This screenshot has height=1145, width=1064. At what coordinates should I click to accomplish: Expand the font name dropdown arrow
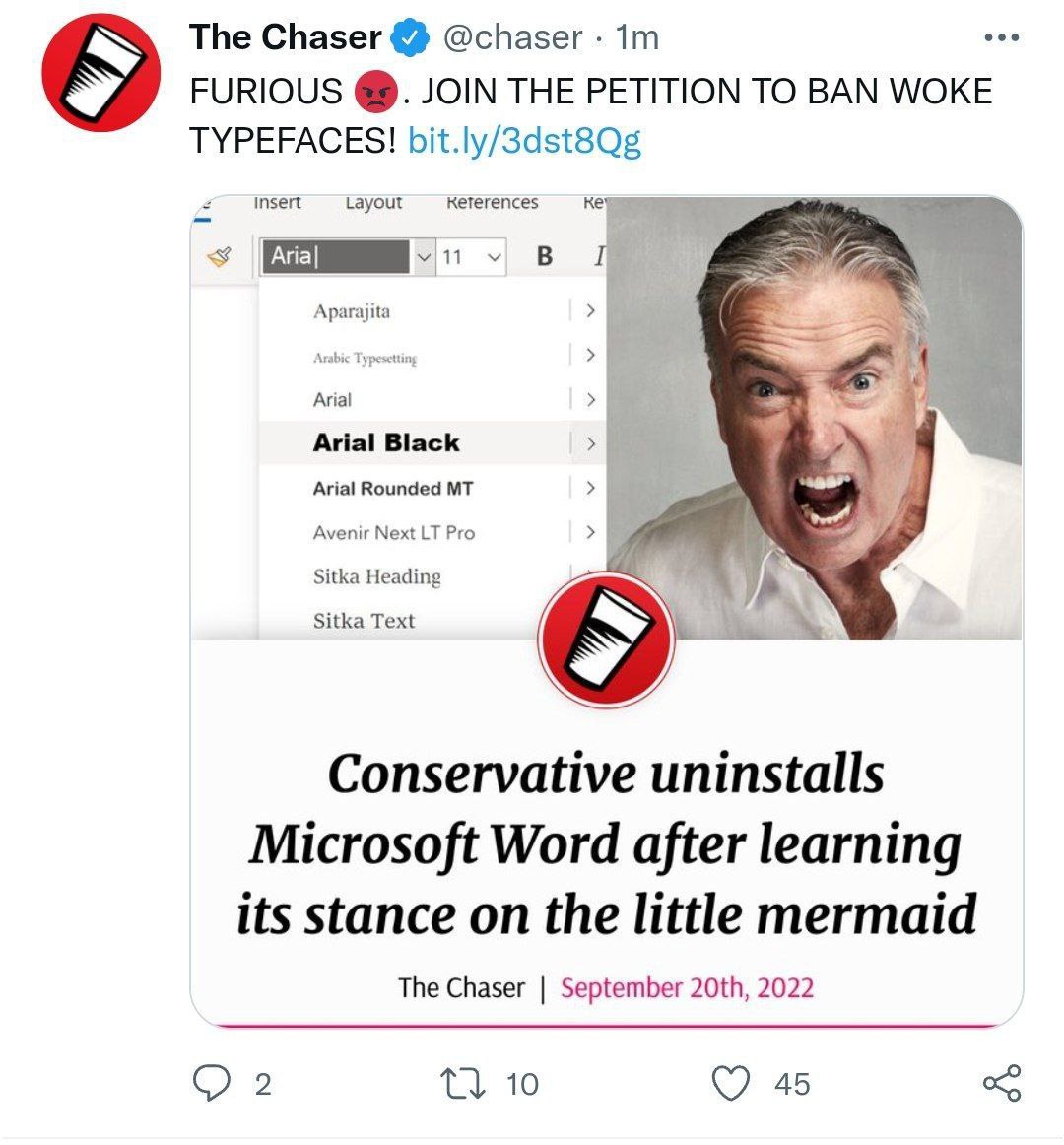point(424,257)
